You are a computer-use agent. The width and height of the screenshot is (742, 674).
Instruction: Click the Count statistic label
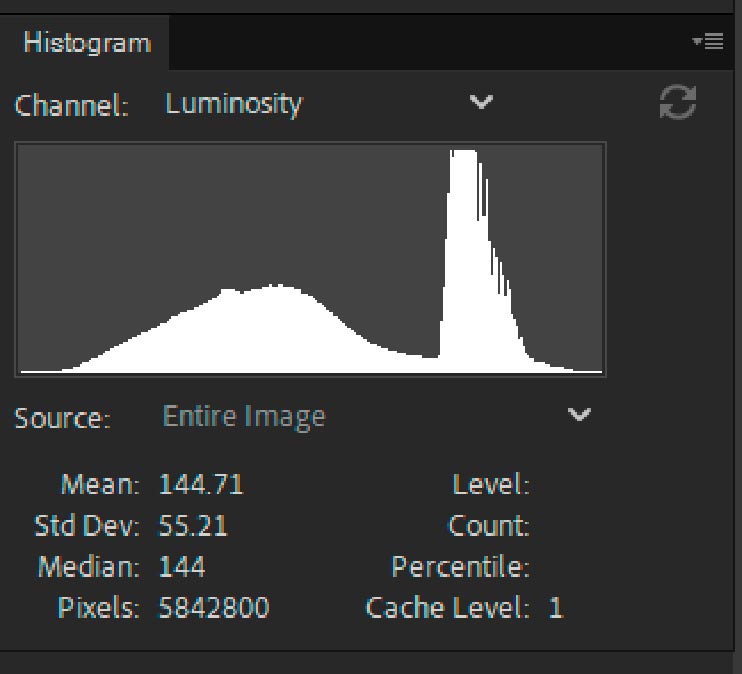tap(488, 526)
